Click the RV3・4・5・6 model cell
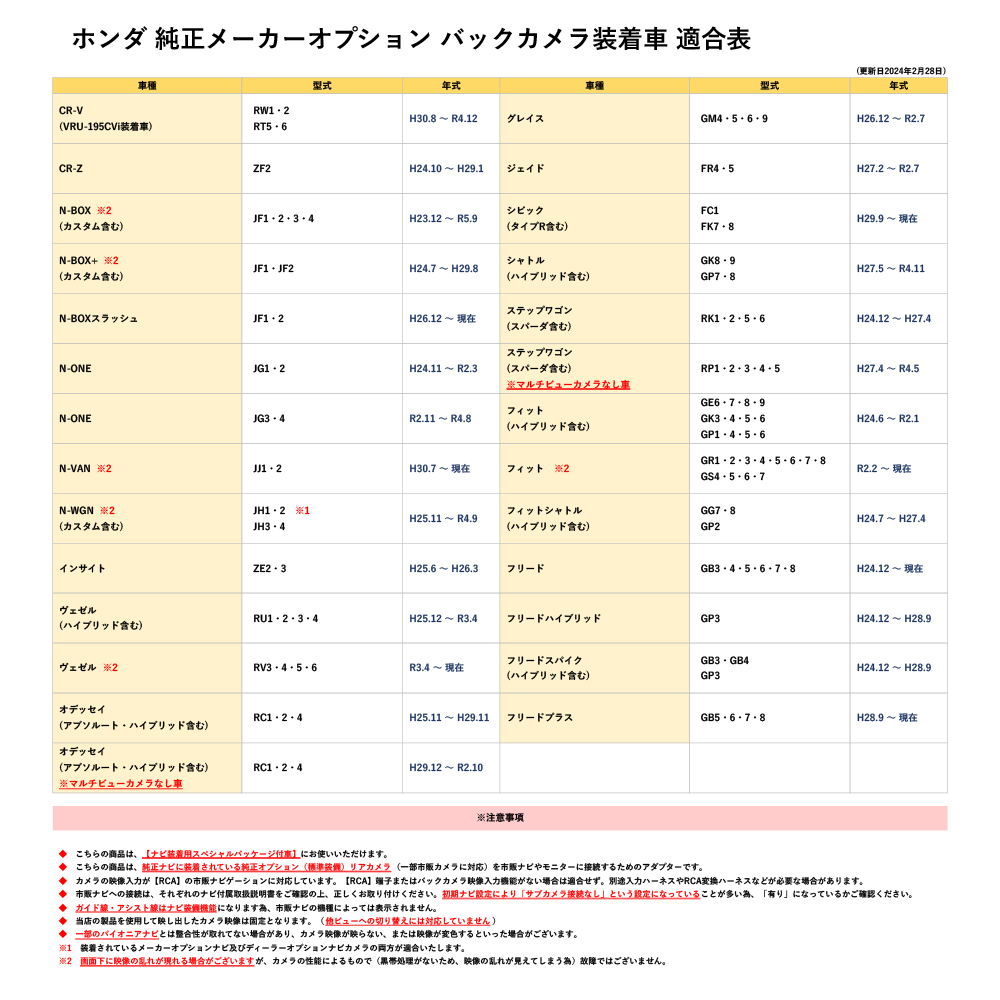 (322, 668)
